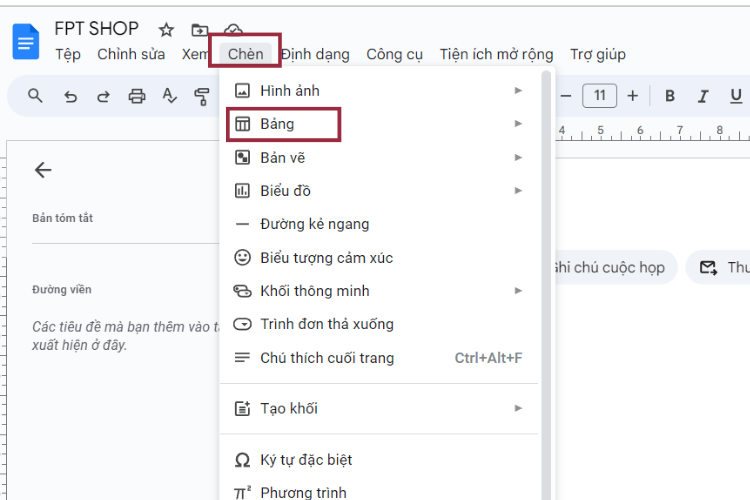The height and width of the screenshot is (500, 750).
Task: Expand the Biểu đồ submenu arrow
Action: point(518,190)
